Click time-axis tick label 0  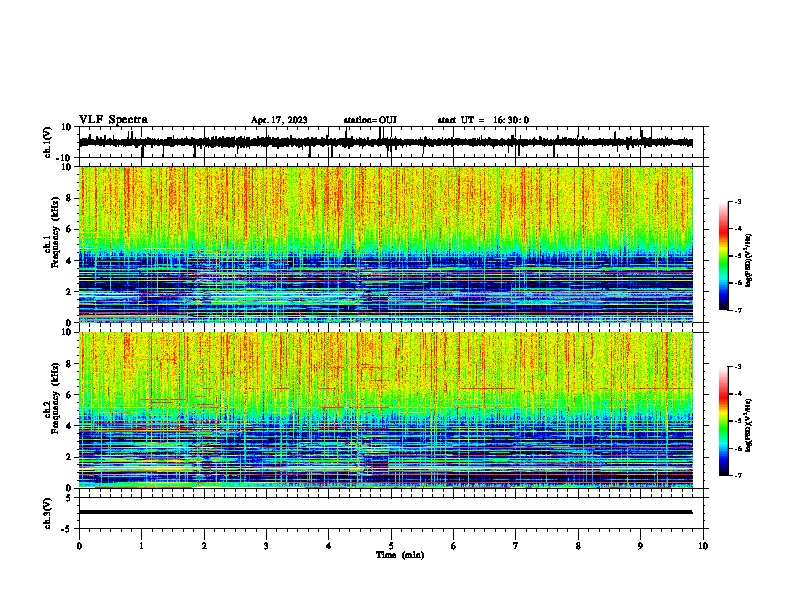(x=79, y=546)
